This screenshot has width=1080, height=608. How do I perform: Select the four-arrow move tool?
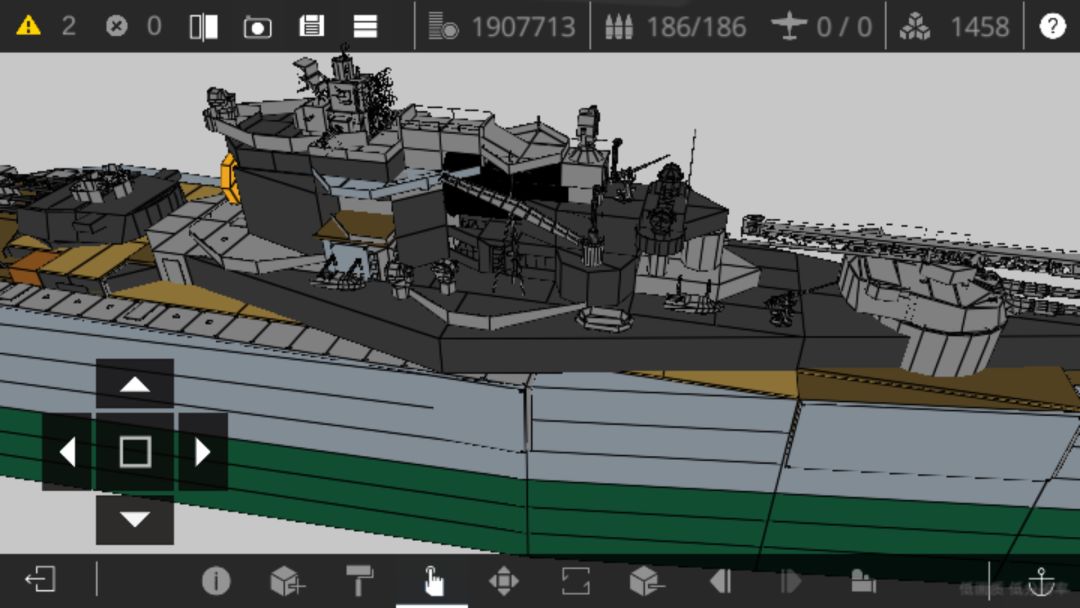tap(503, 580)
